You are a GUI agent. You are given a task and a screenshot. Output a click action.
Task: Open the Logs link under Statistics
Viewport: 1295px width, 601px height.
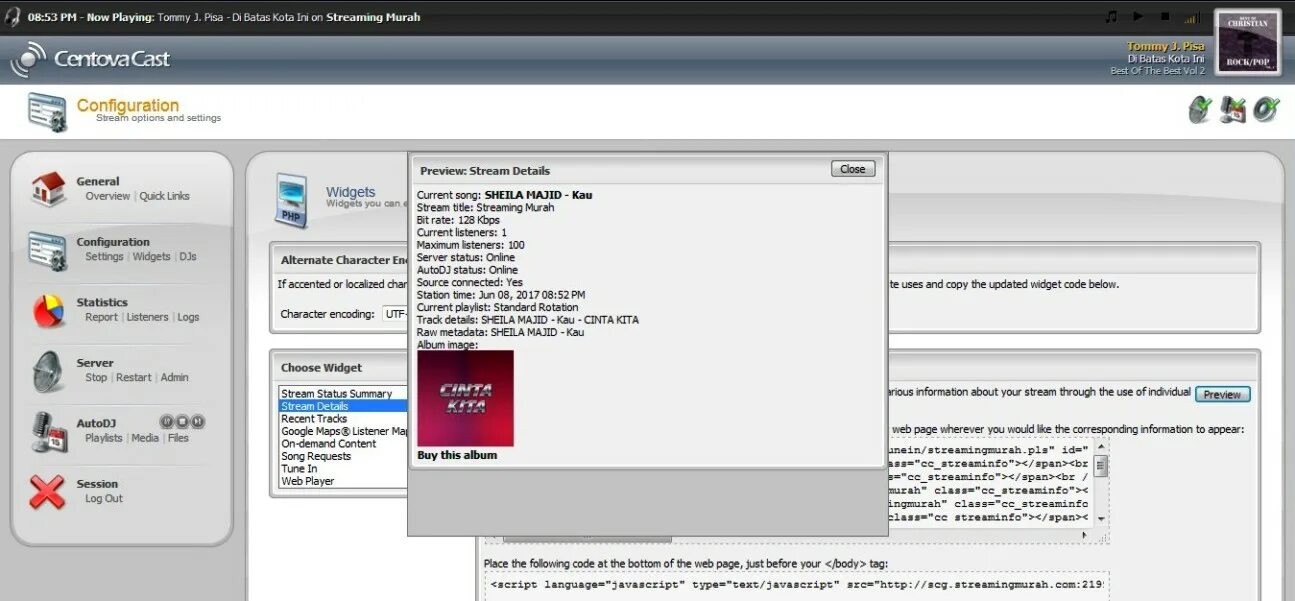(188, 317)
